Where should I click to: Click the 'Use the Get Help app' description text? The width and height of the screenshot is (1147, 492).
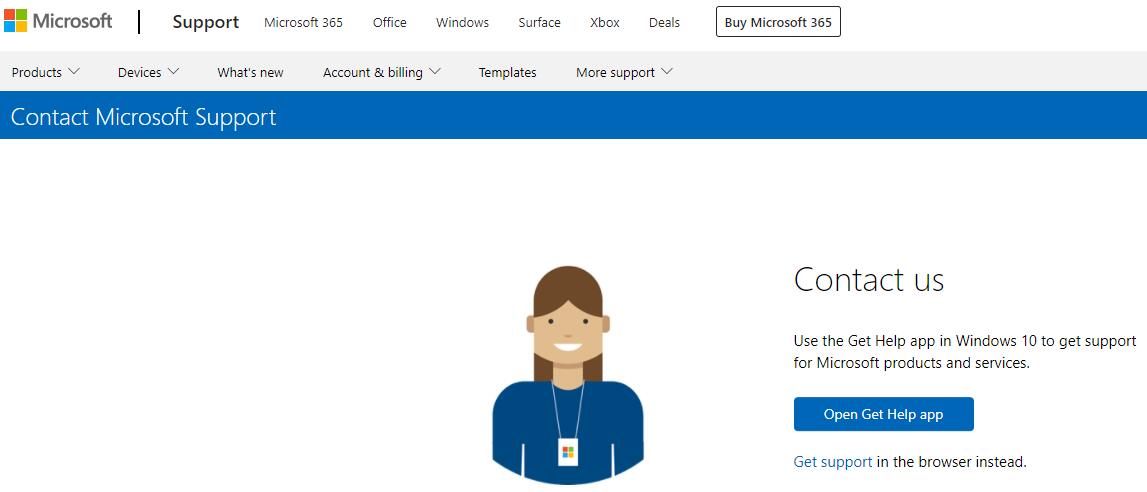pos(965,352)
